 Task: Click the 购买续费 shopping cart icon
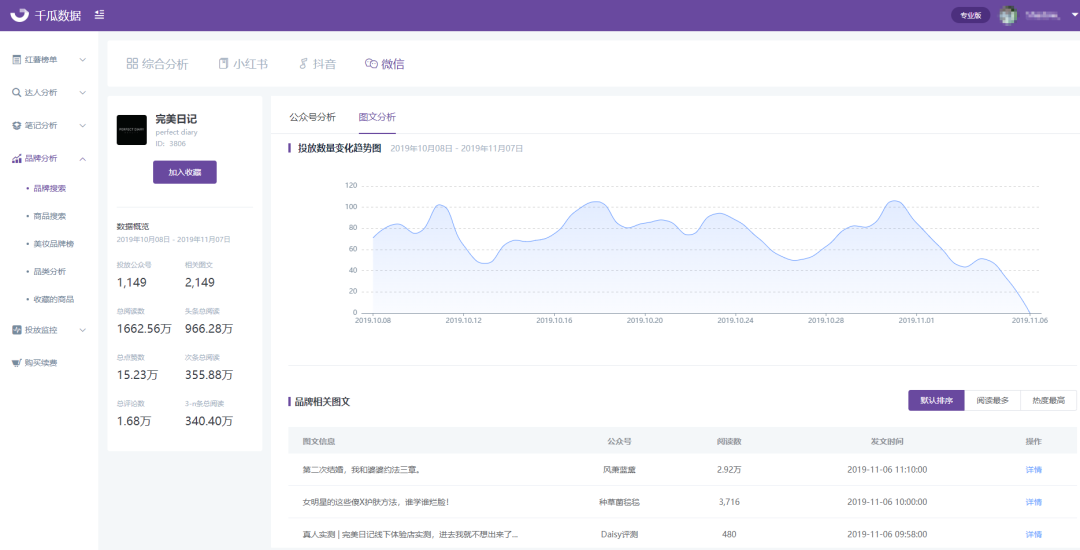17,363
